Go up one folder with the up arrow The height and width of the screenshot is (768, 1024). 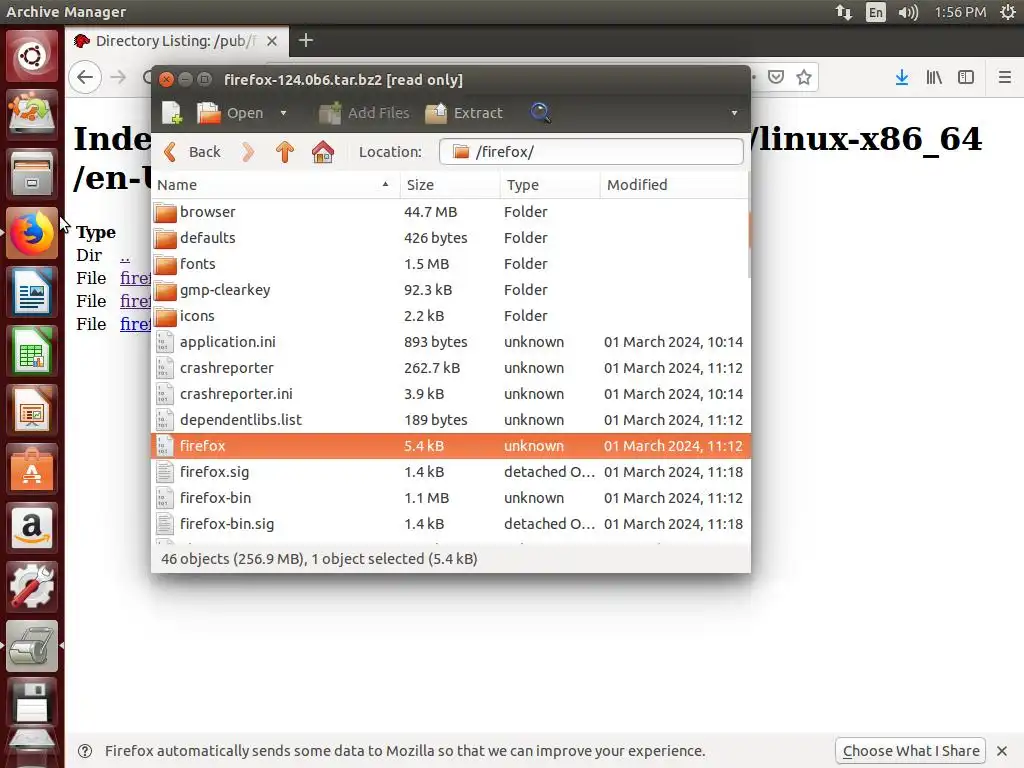[x=285, y=152]
